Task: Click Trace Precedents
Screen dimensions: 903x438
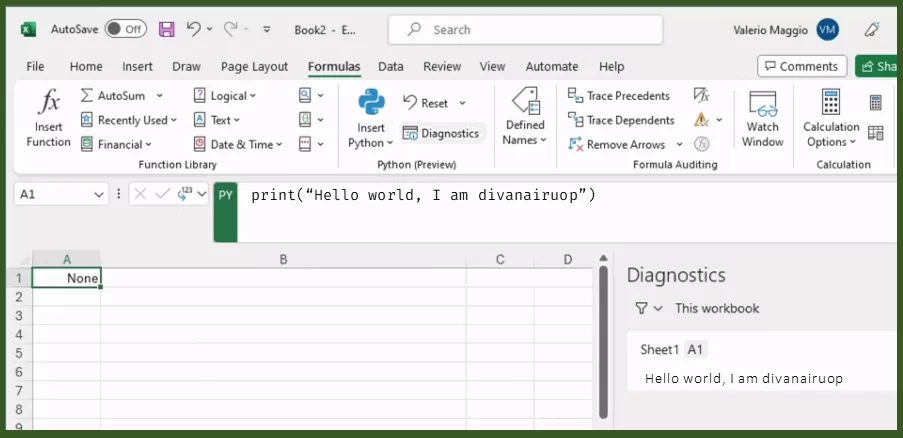Action: pyautogui.click(x=618, y=96)
